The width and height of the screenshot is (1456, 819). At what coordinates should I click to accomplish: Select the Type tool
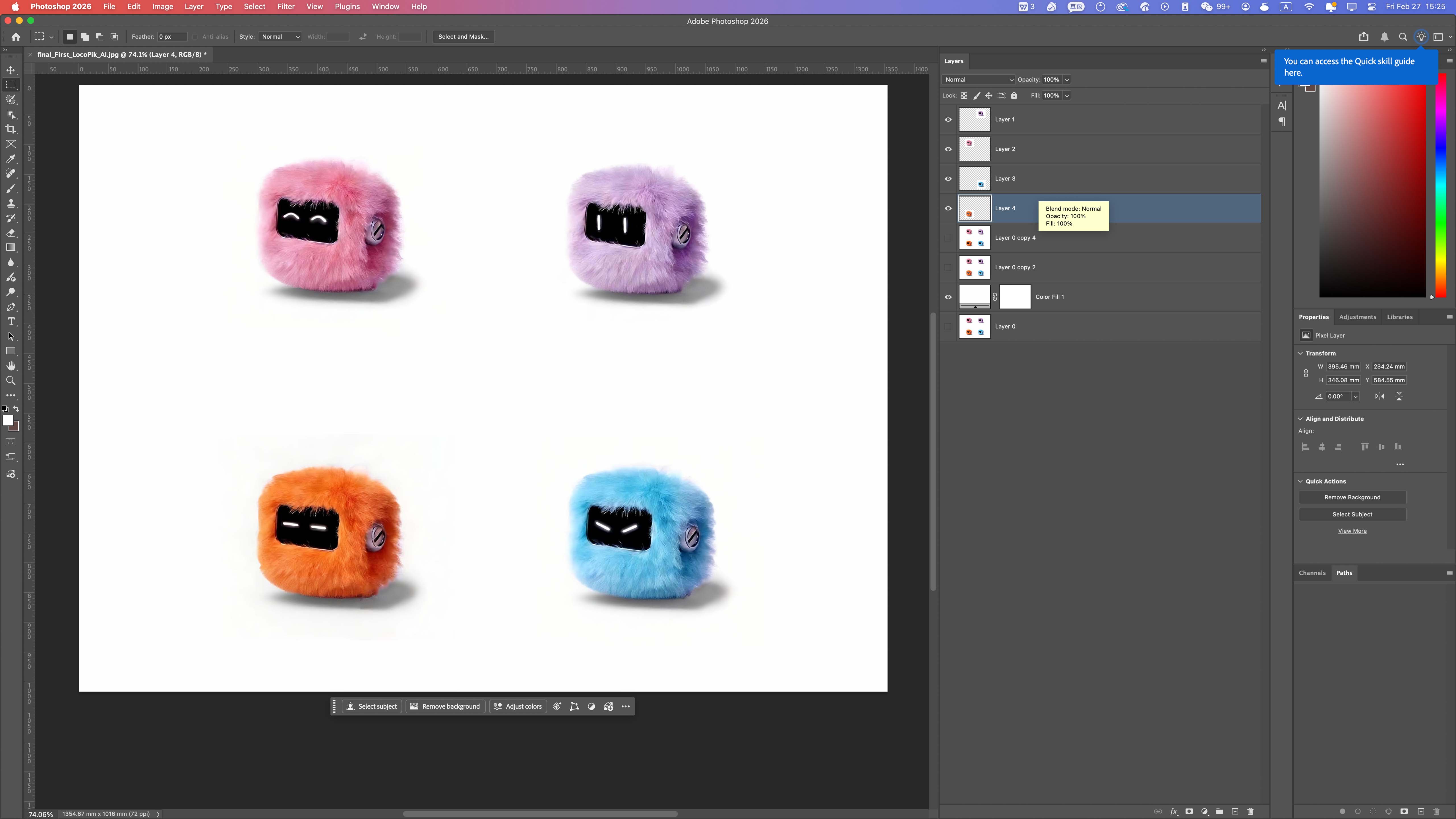coord(11,322)
